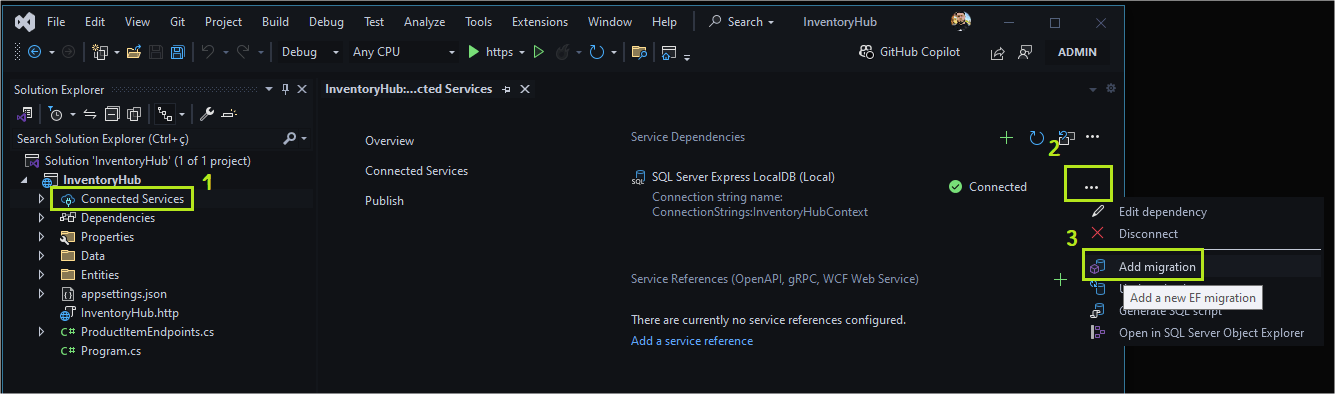Click the New Project toolbar icon
This screenshot has width=1335, height=394.
tap(100, 52)
